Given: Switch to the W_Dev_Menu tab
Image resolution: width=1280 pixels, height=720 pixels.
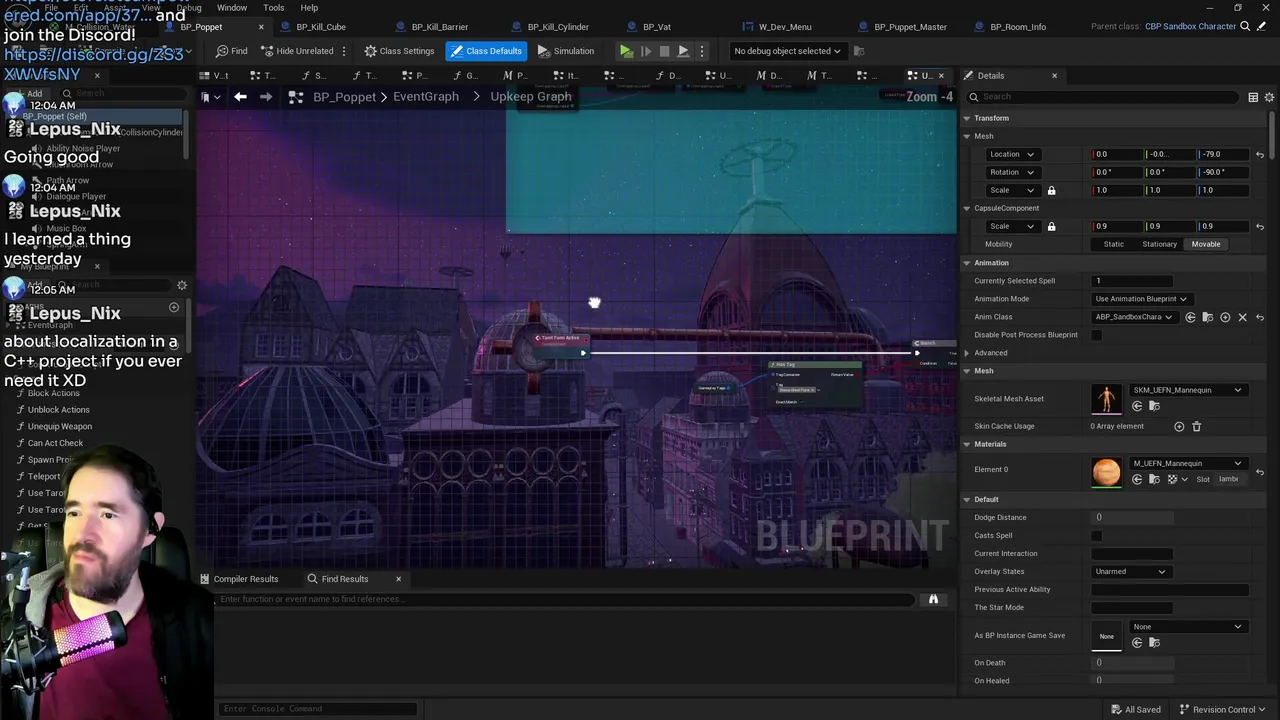Looking at the screenshot, I should [785, 27].
